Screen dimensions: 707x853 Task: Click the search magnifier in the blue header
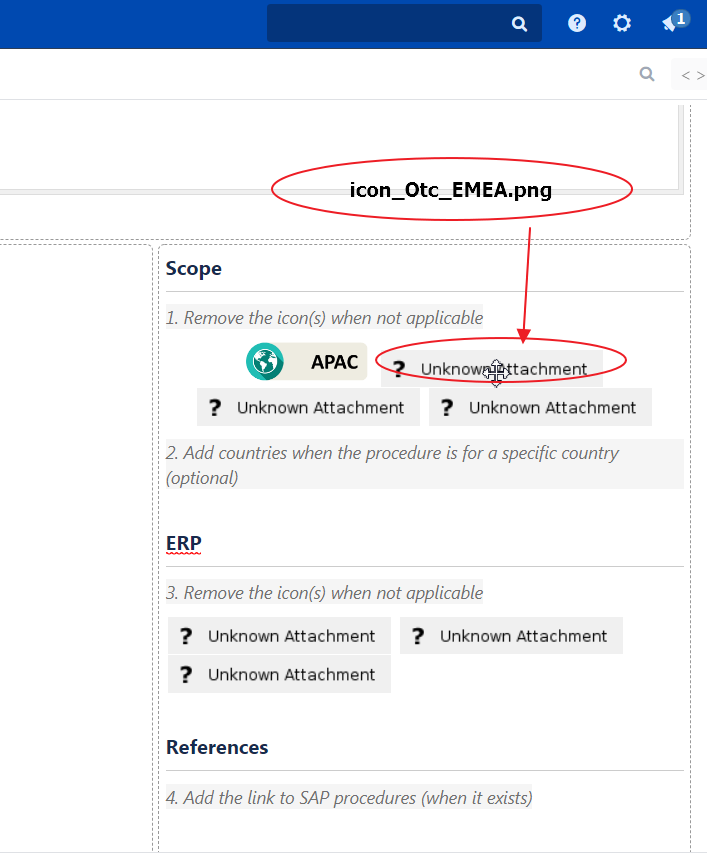coord(519,24)
